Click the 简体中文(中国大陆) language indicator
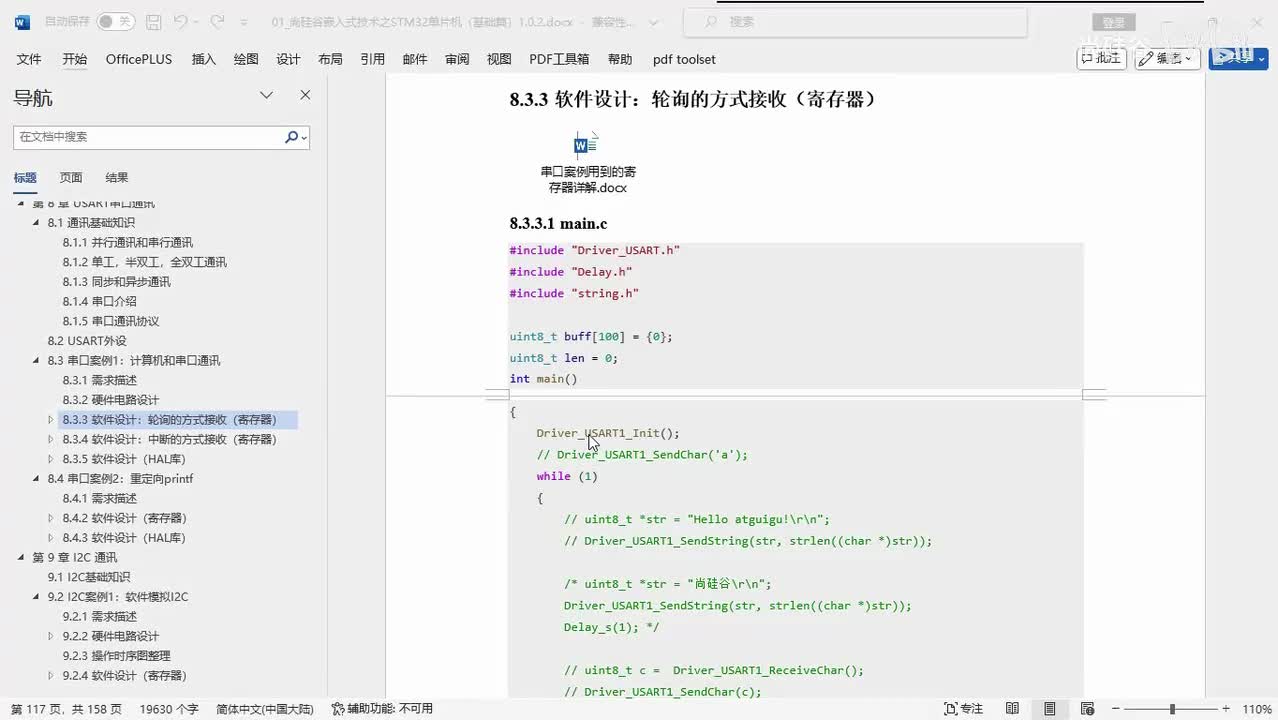 pos(265,709)
